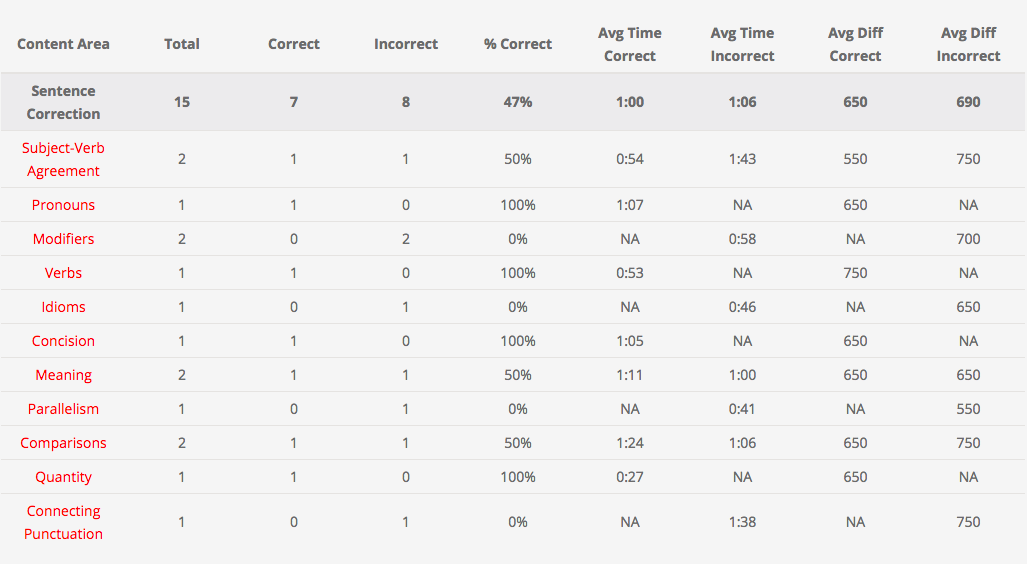This screenshot has width=1027, height=564.
Task: Click the Correct column header
Action: (294, 44)
